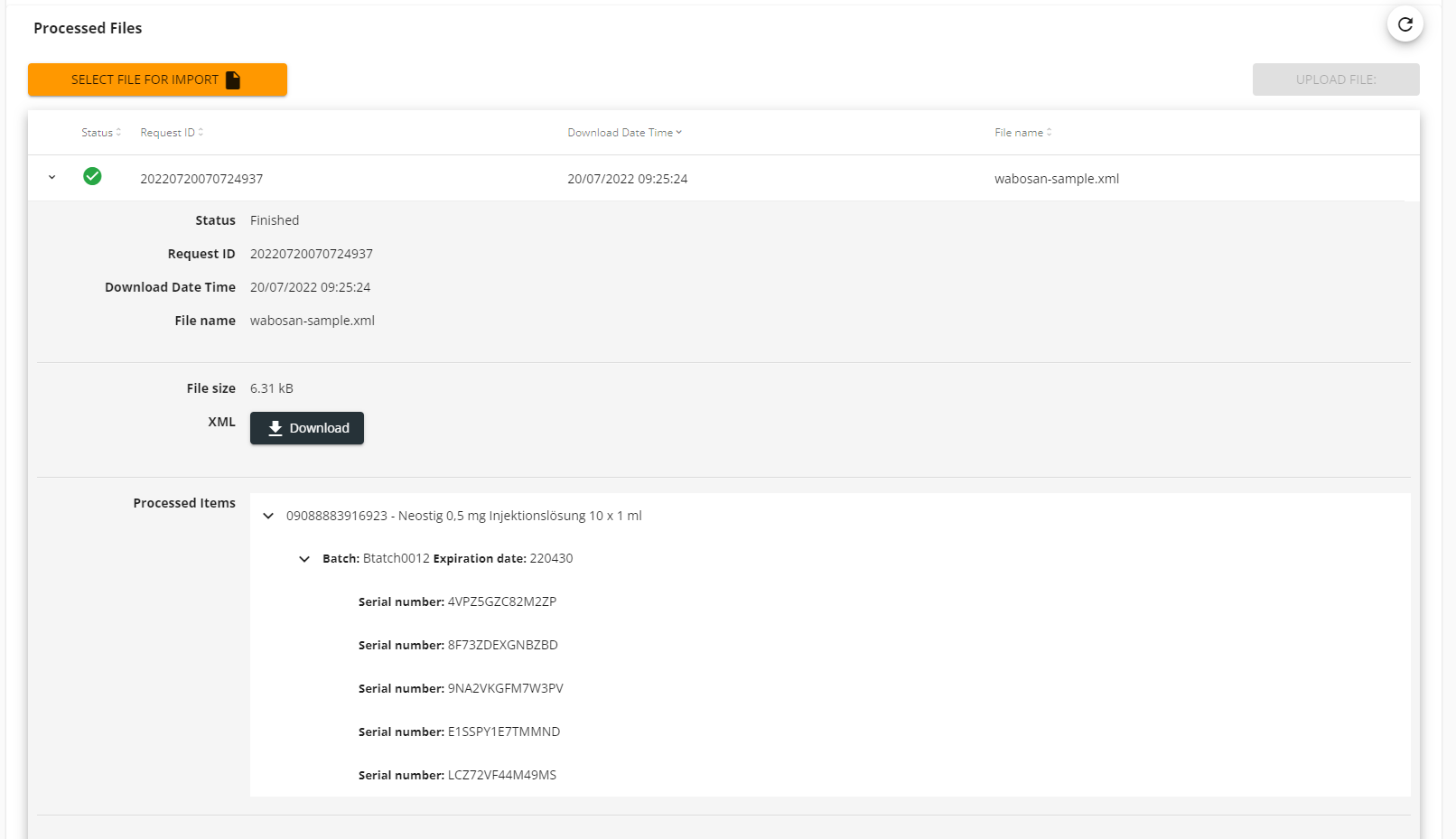Toggle sorting on Request ID column
Image resolution: width=1456 pixels, height=839 pixels.
167,132
